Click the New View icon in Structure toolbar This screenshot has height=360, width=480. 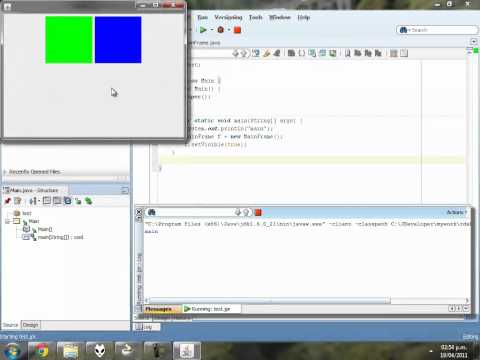pyautogui.click(x=18, y=201)
